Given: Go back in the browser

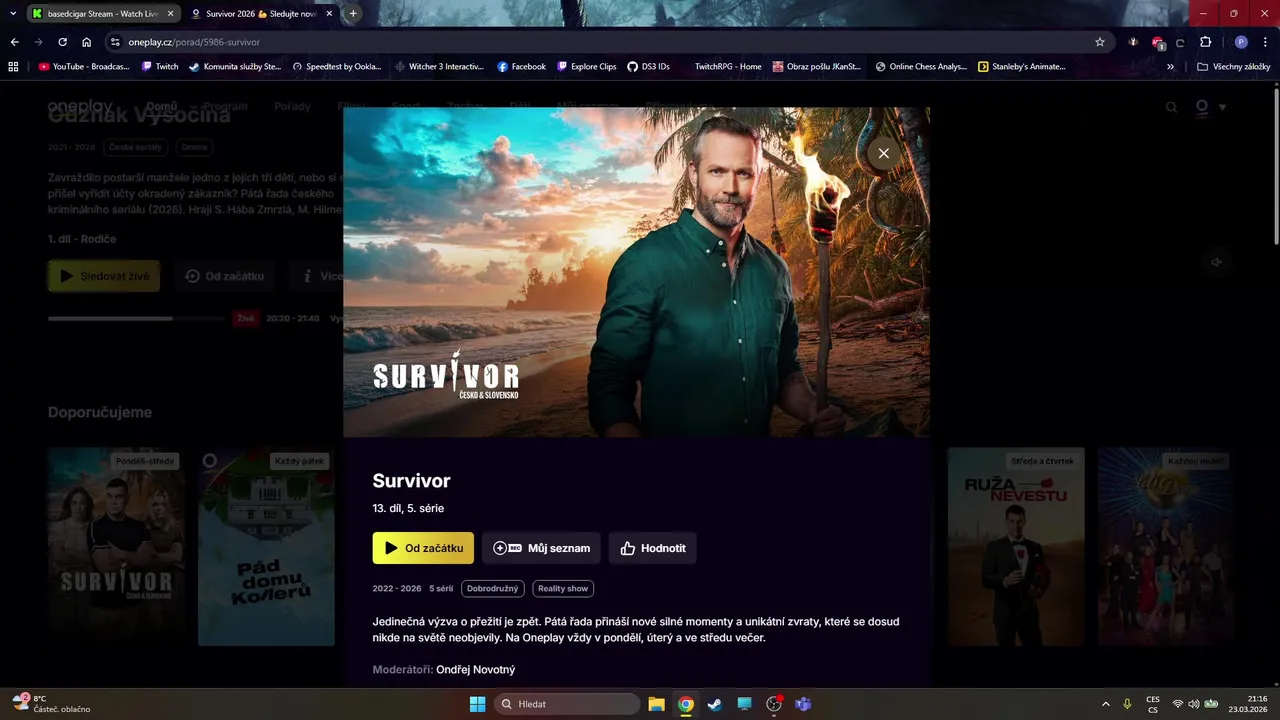Looking at the screenshot, I should [x=14, y=42].
